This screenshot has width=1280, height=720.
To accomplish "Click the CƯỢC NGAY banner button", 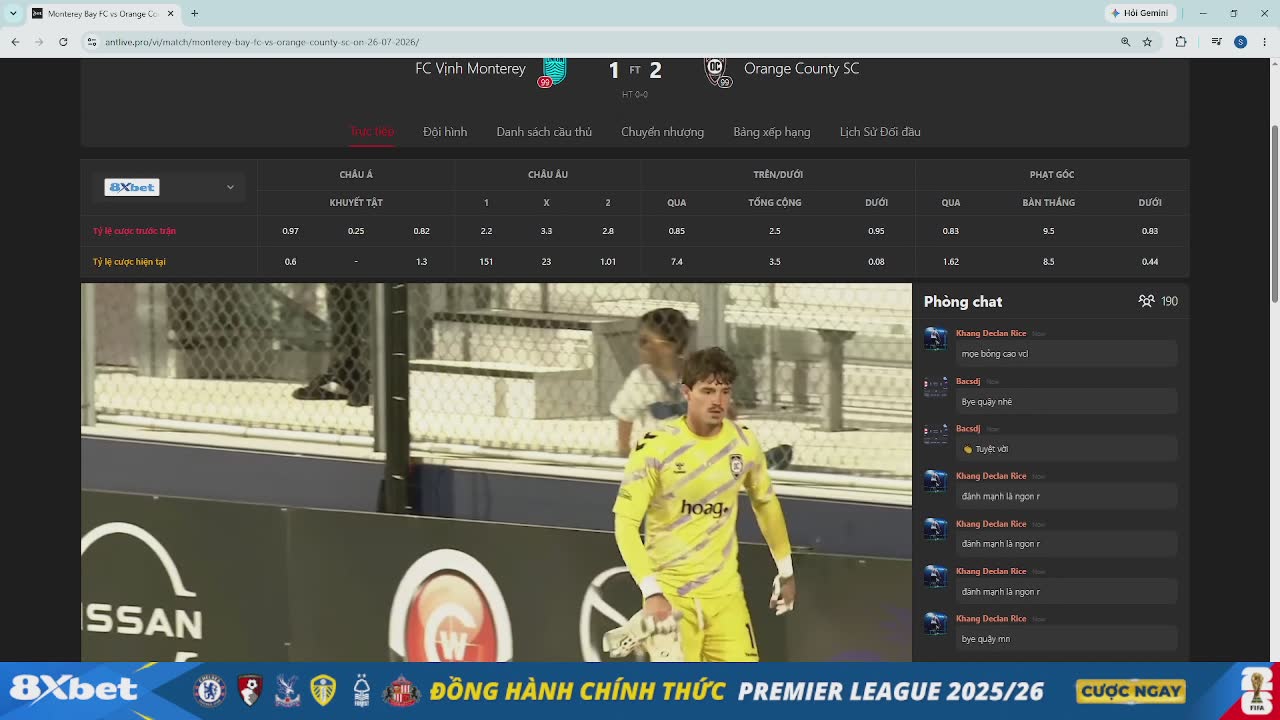I will [1130, 691].
